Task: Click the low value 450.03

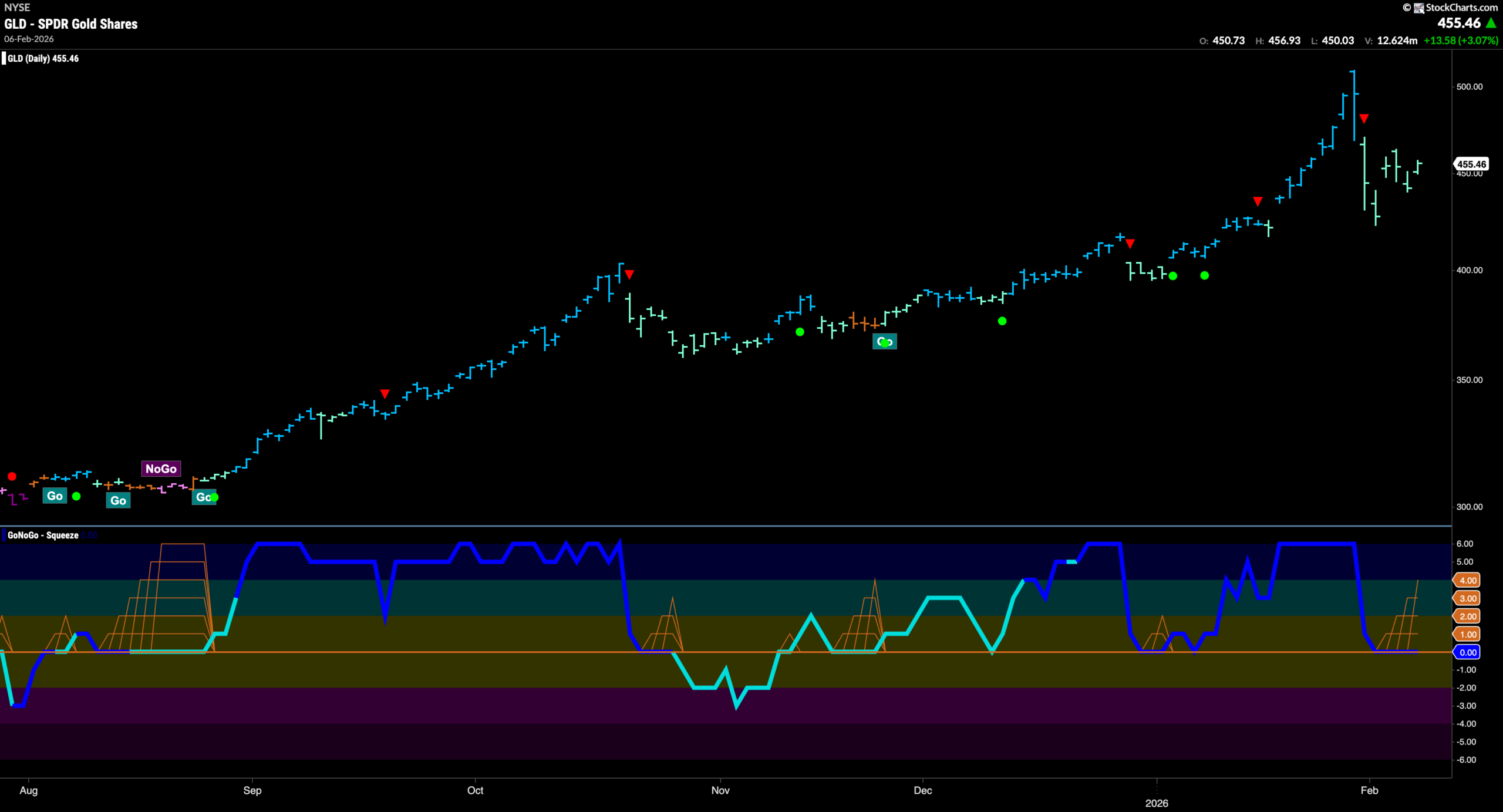Action: click(1337, 41)
